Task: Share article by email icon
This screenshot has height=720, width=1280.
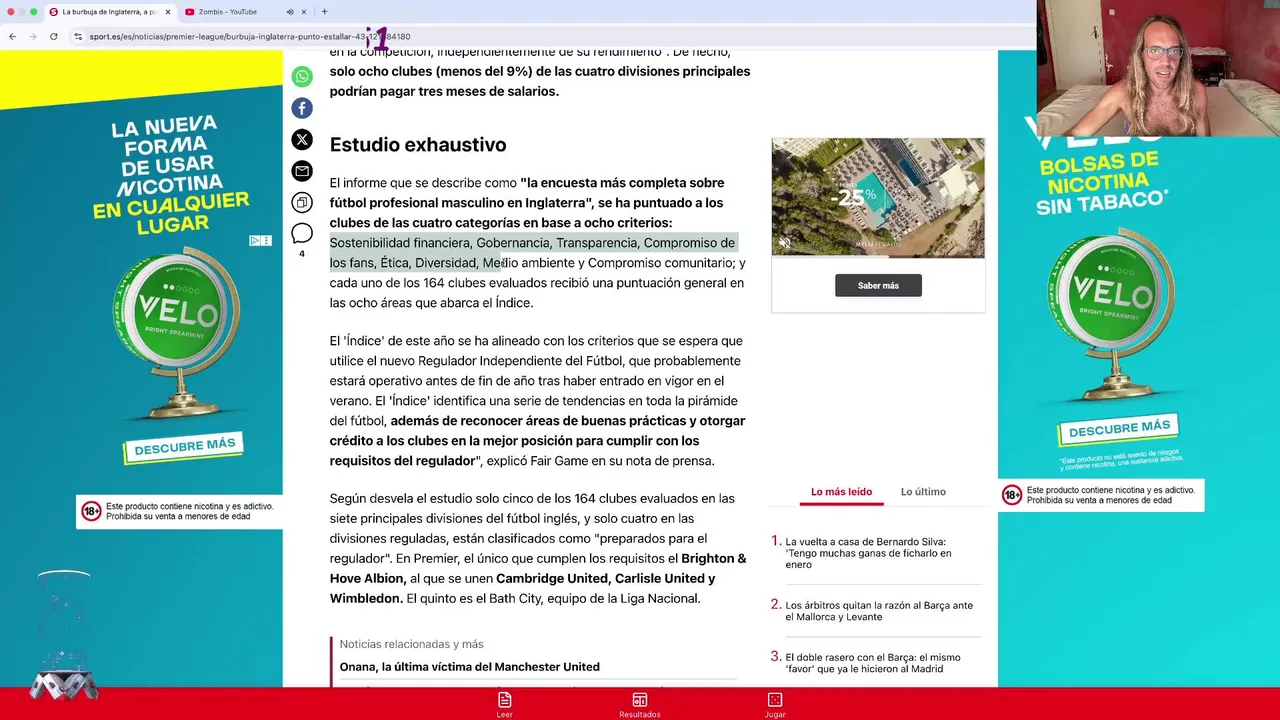Action: click(302, 171)
